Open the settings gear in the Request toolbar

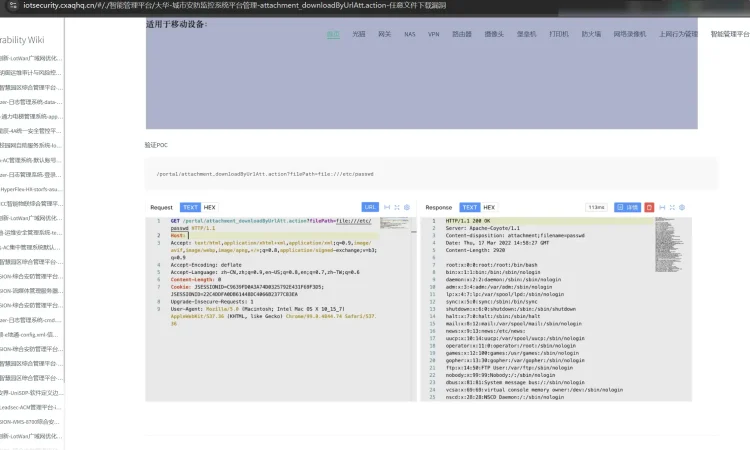[x=407, y=207]
